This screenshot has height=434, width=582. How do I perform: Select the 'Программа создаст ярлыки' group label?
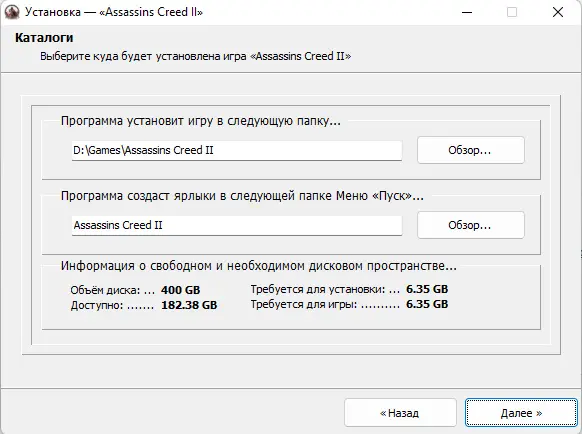coord(242,196)
